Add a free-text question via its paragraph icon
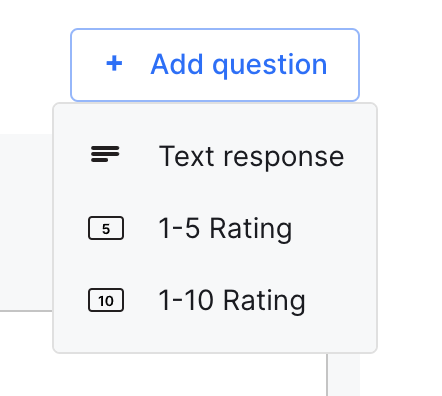The width and height of the screenshot is (442, 396). (x=105, y=154)
